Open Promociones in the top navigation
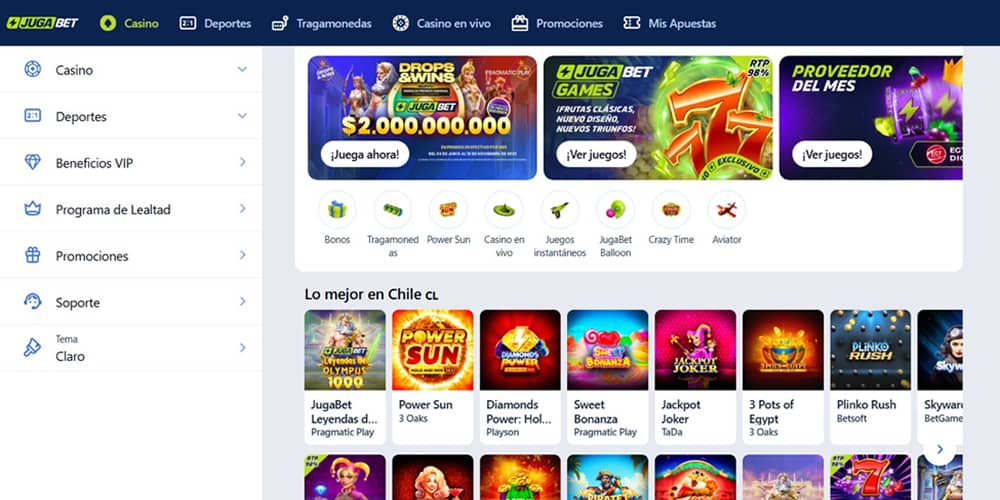Image resolution: width=1000 pixels, height=500 pixels. 557,24
